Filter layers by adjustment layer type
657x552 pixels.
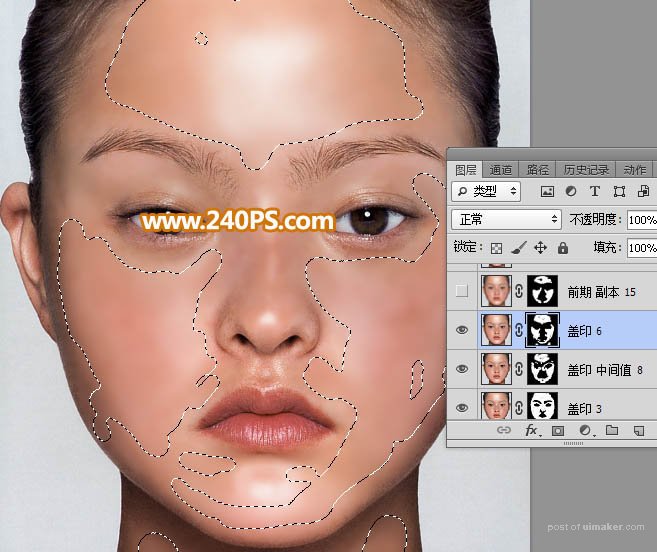pos(571,192)
